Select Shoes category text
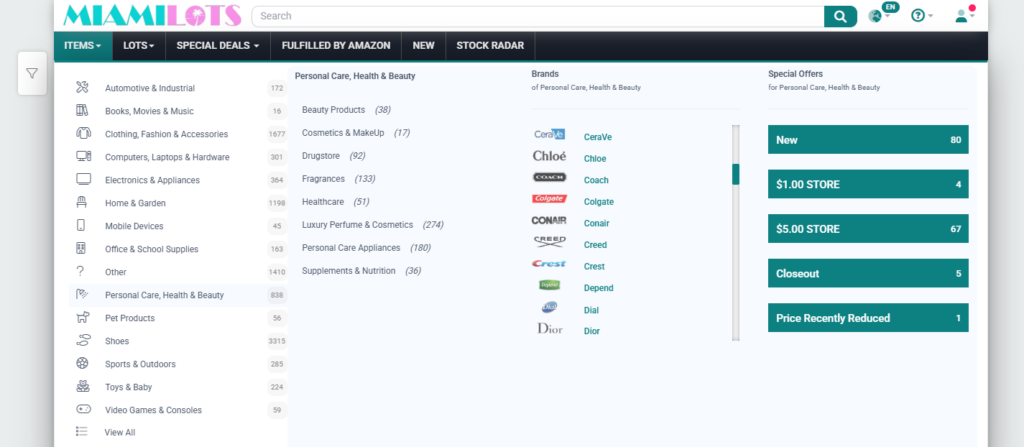 point(117,341)
